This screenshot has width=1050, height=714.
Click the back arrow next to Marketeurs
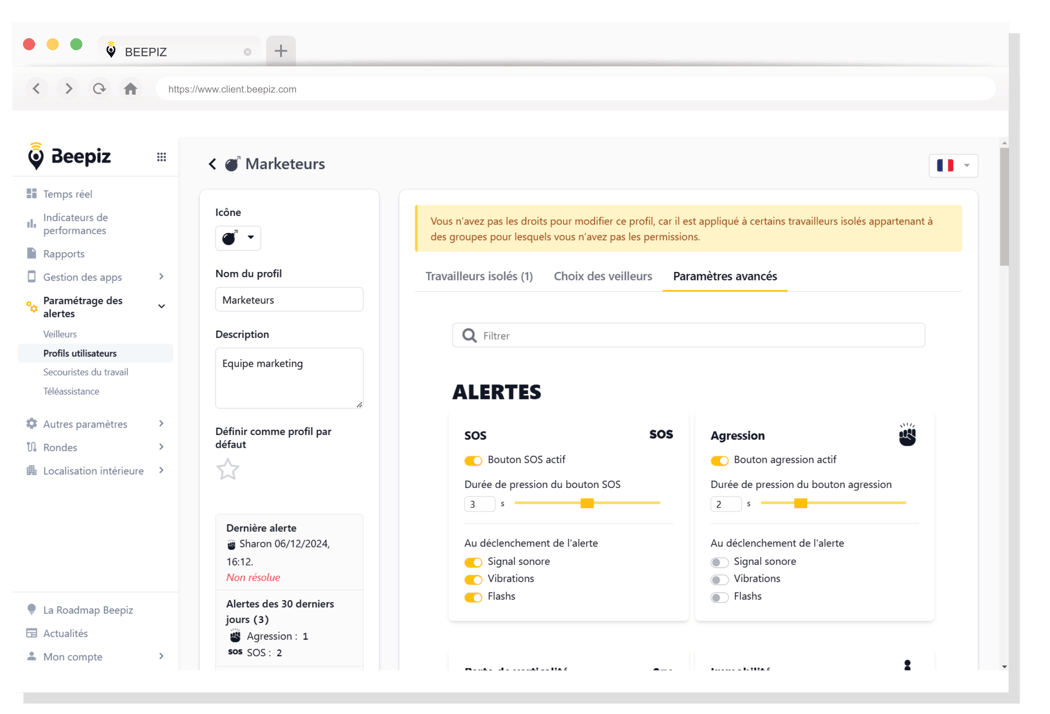click(x=212, y=163)
